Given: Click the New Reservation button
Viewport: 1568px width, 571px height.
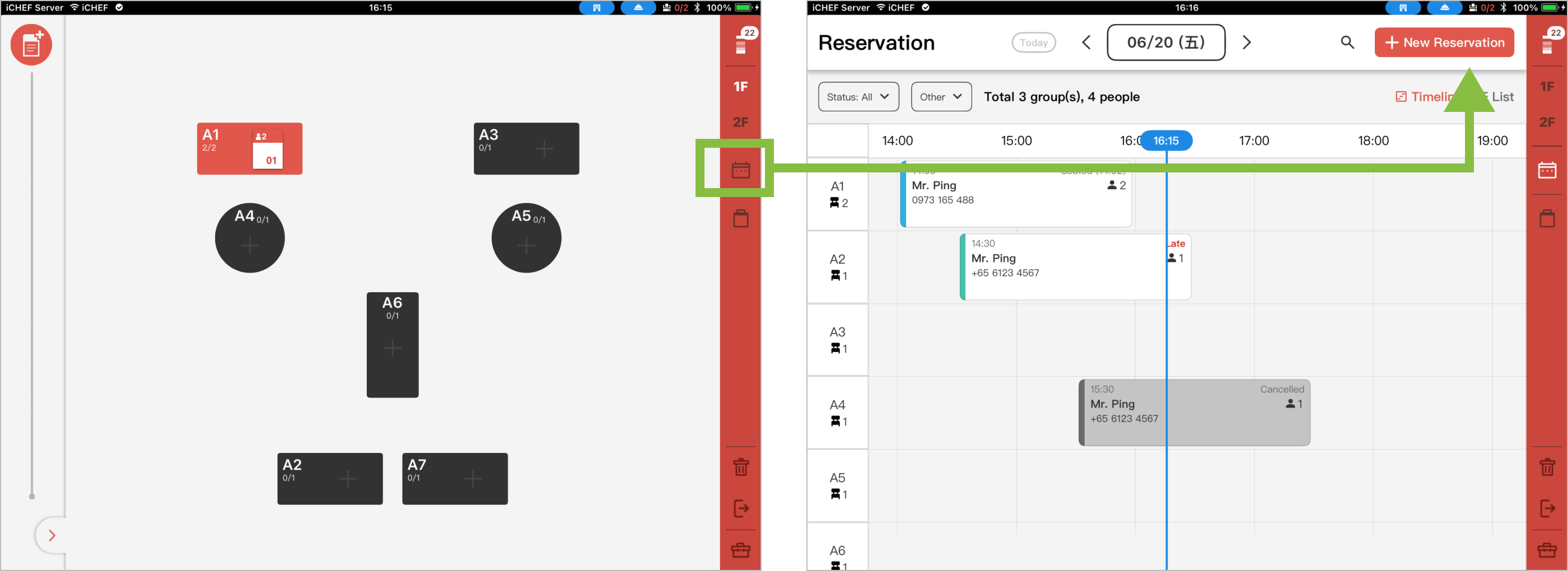Looking at the screenshot, I should click(x=1443, y=43).
